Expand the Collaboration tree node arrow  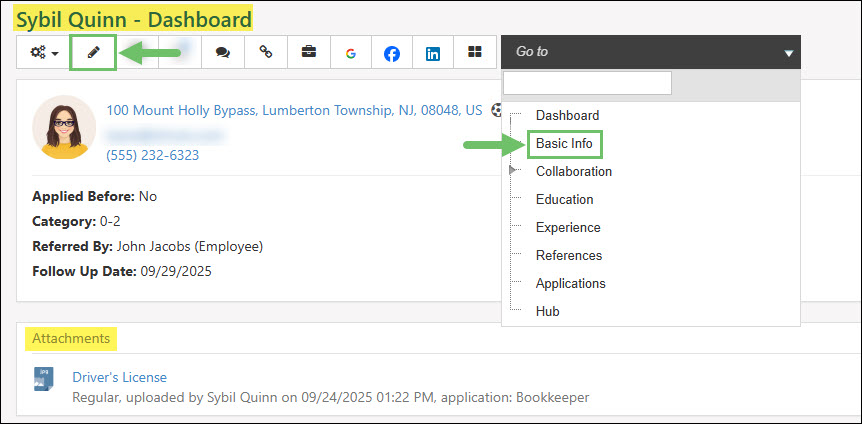coord(513,170)
